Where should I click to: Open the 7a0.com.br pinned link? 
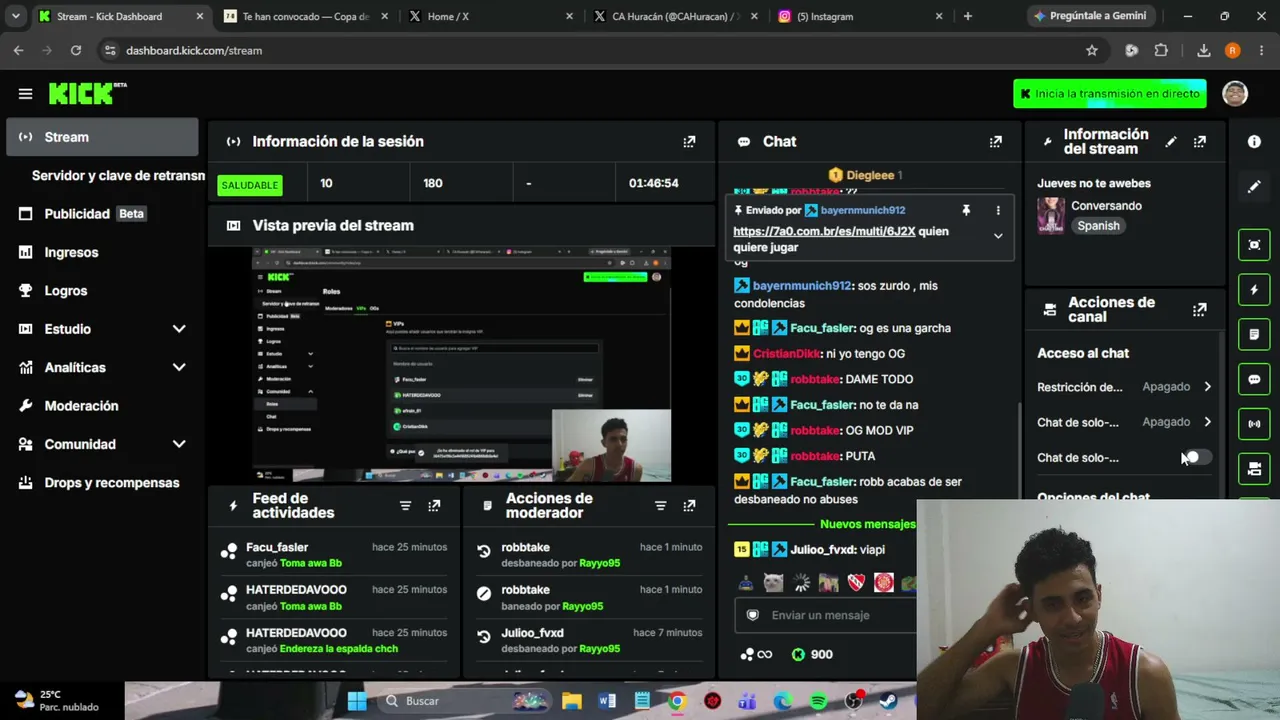pos(824,231)
